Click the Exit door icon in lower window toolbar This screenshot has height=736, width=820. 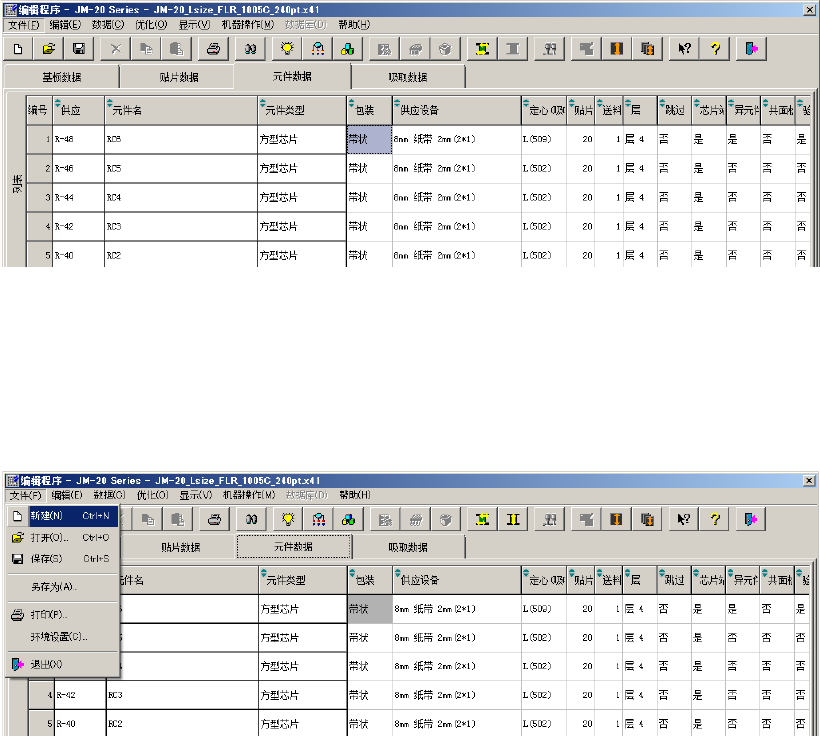(x=751, y=519)
